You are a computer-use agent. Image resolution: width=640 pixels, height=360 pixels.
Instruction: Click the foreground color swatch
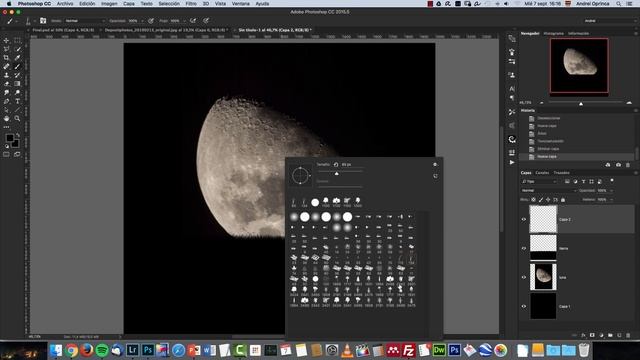9,138
